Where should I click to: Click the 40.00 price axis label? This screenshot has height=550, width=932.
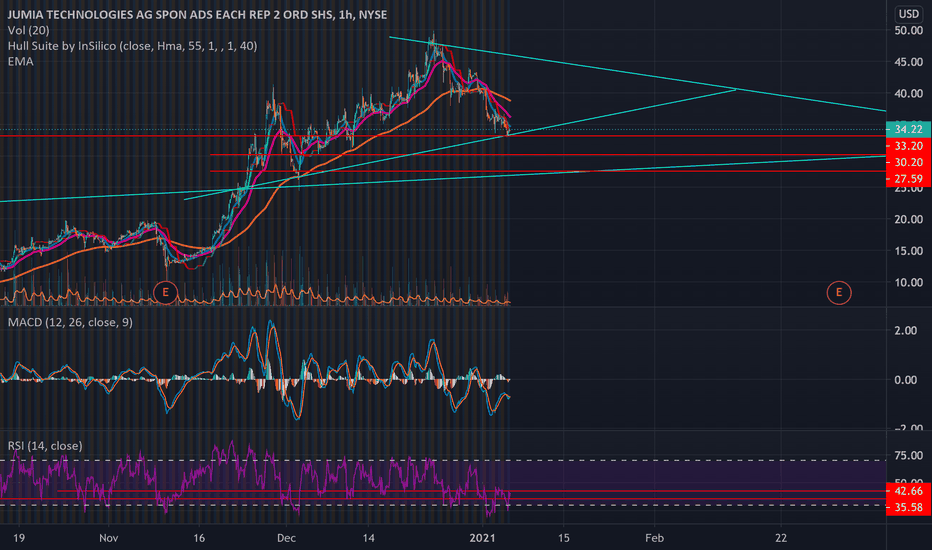coord(908,93)
